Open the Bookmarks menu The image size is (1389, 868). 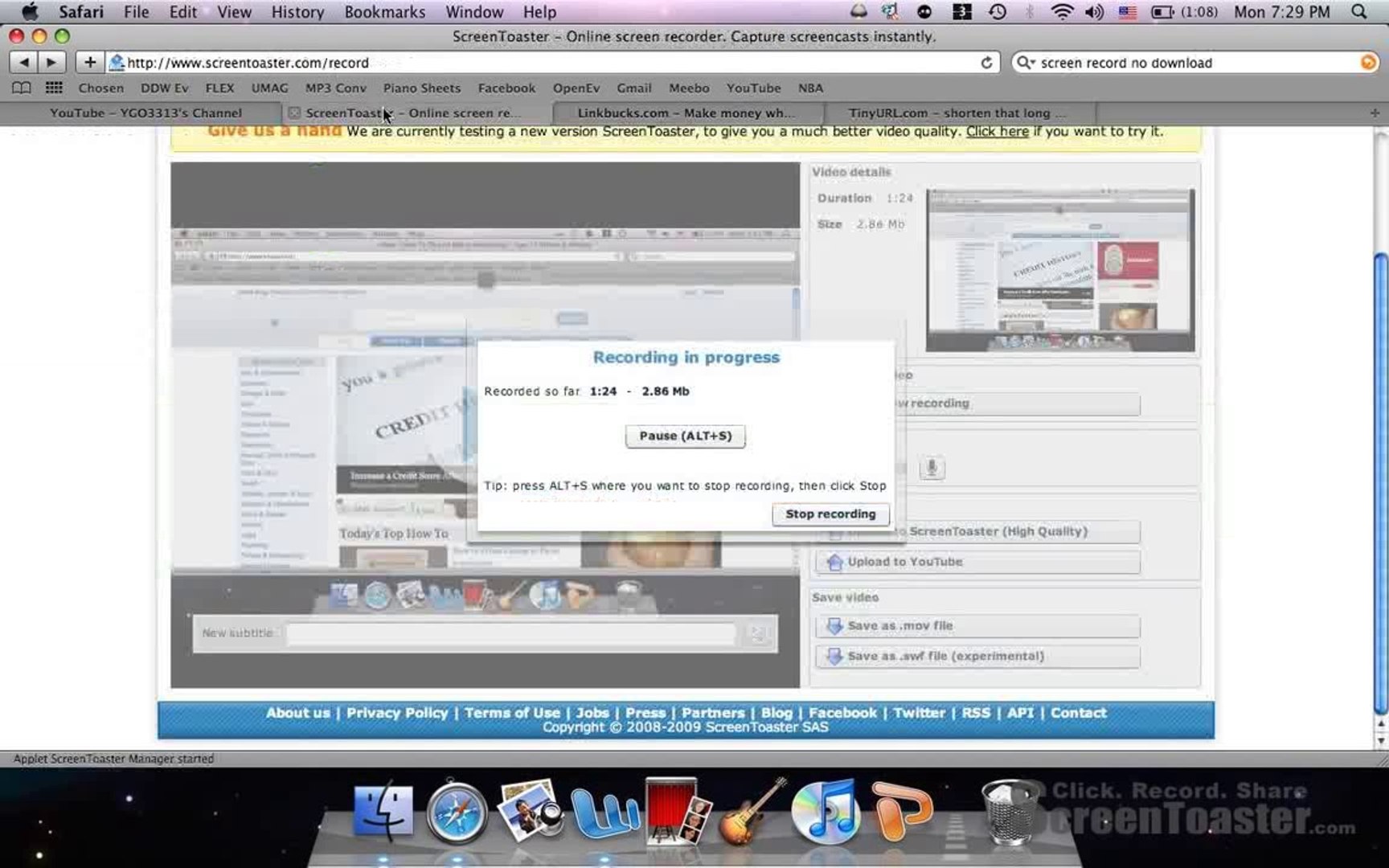385,12
